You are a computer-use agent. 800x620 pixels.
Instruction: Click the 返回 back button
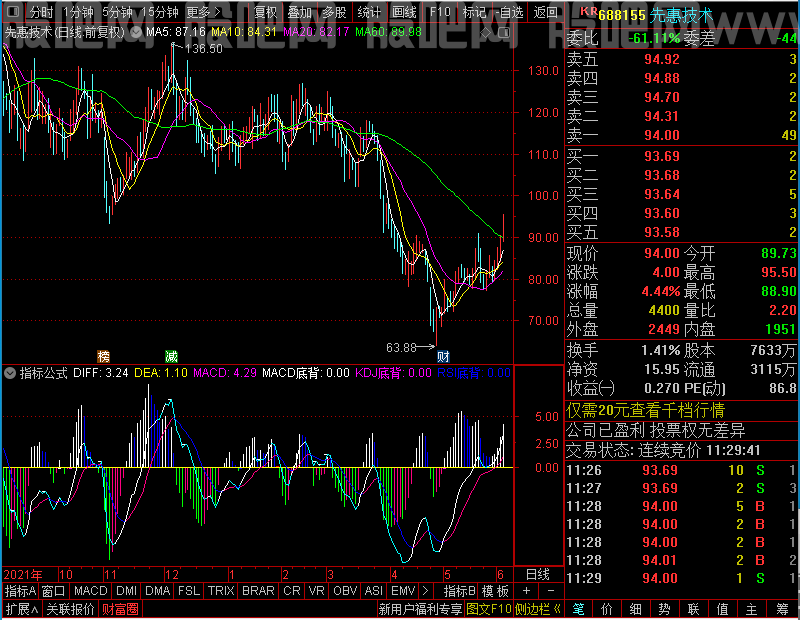[545, 12]
